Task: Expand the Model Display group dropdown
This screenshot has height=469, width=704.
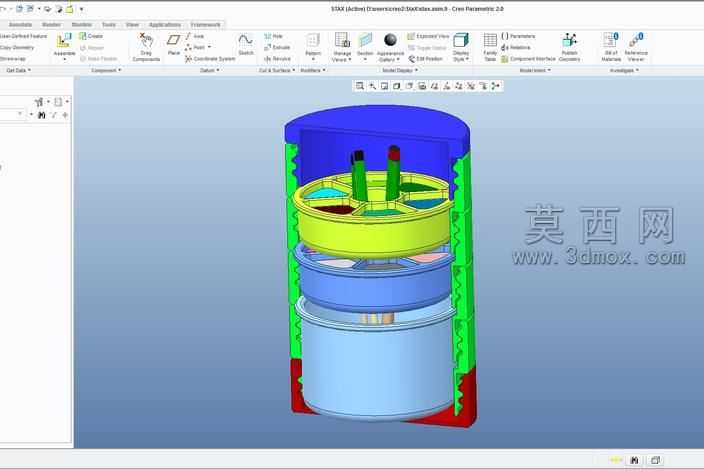Action: click(x=400, y=70)
